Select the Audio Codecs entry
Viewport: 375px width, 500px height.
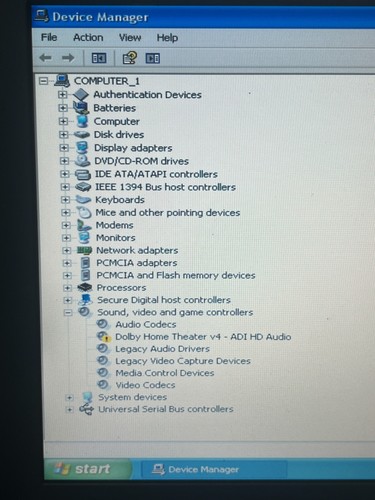(146, 324)
